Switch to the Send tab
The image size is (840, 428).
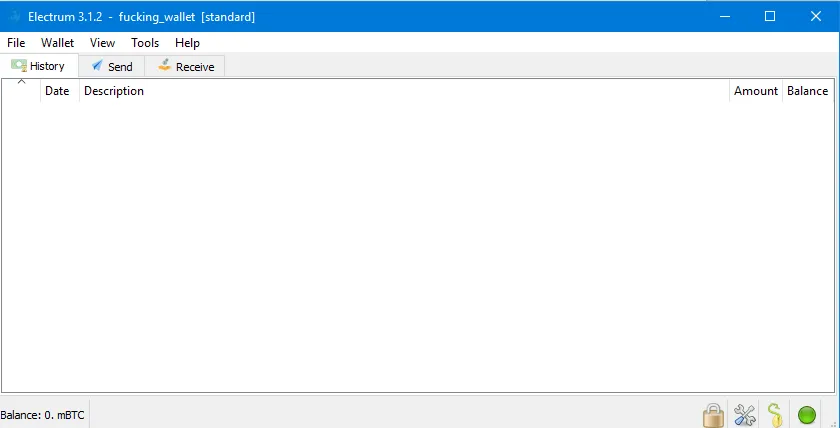point(111,67)
